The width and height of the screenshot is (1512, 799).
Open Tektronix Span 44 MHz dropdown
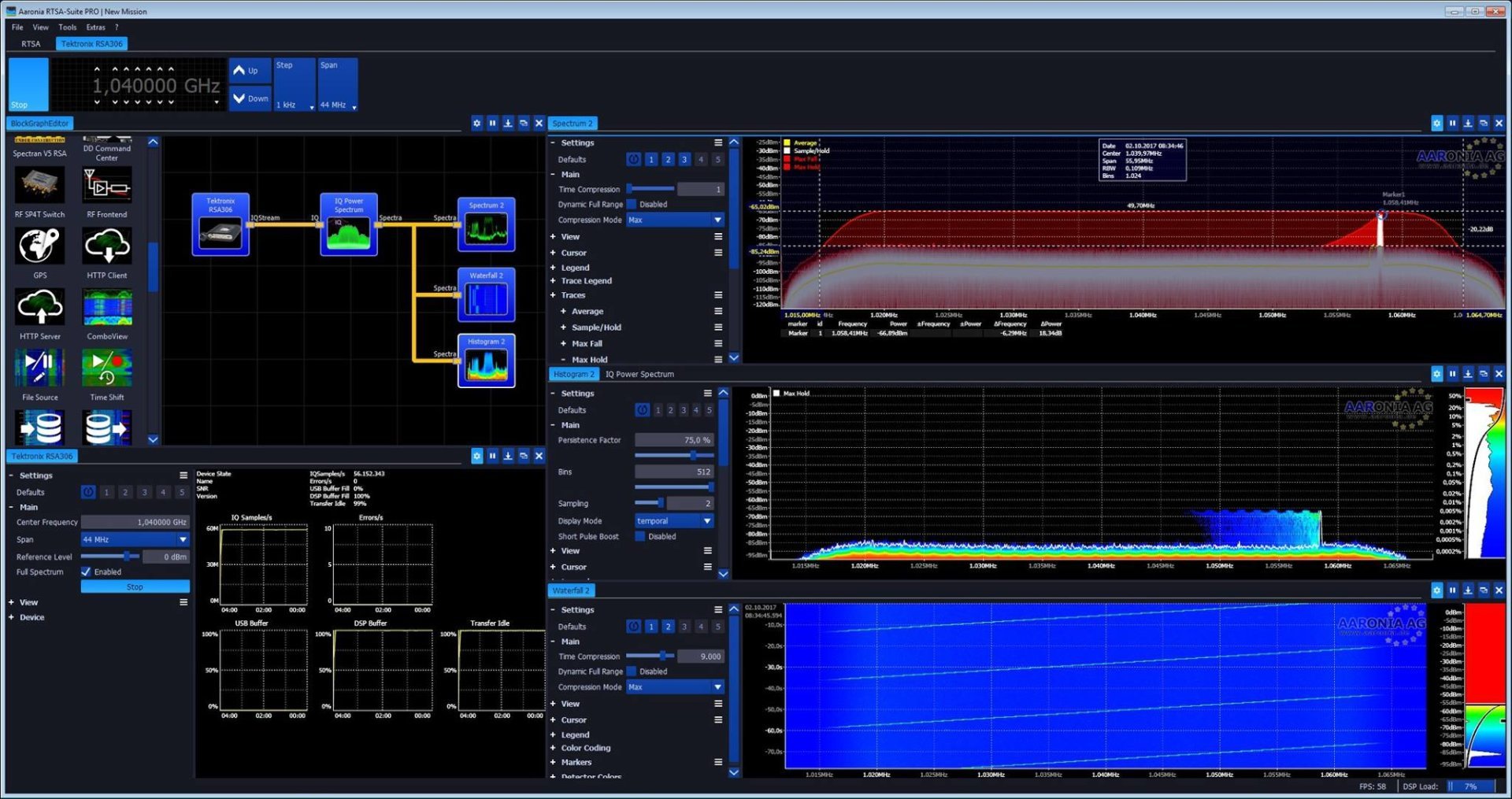tap(135, 539)
